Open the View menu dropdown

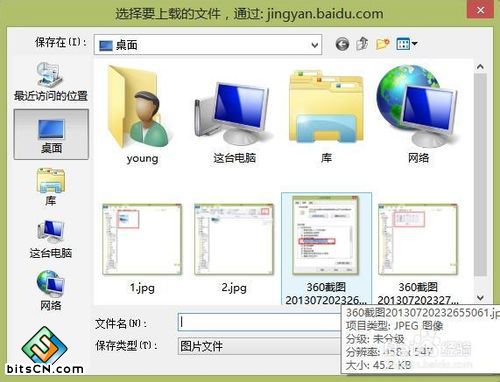[407, 44]
